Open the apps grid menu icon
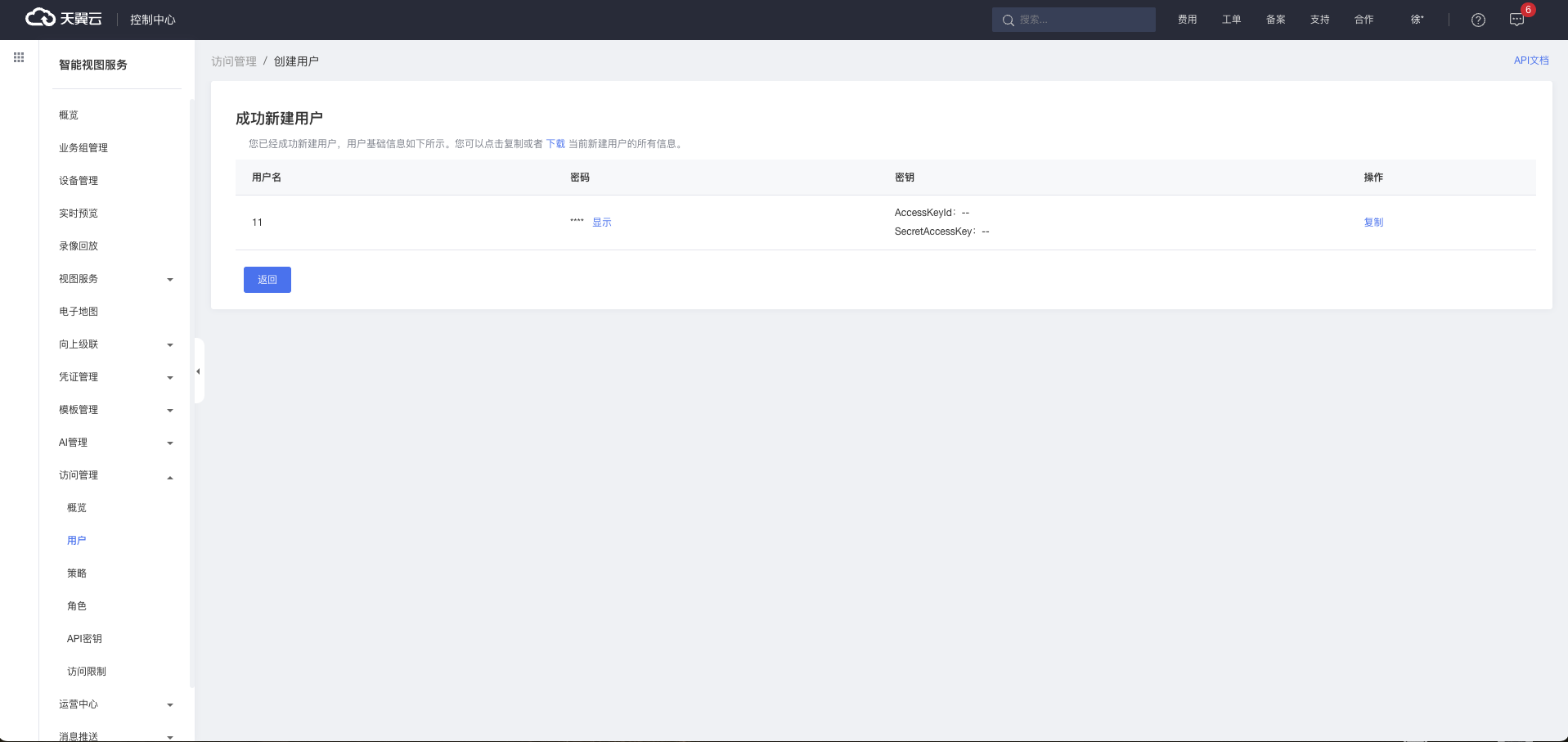The height and width of the screenshot is (742, 1568). 19,57
